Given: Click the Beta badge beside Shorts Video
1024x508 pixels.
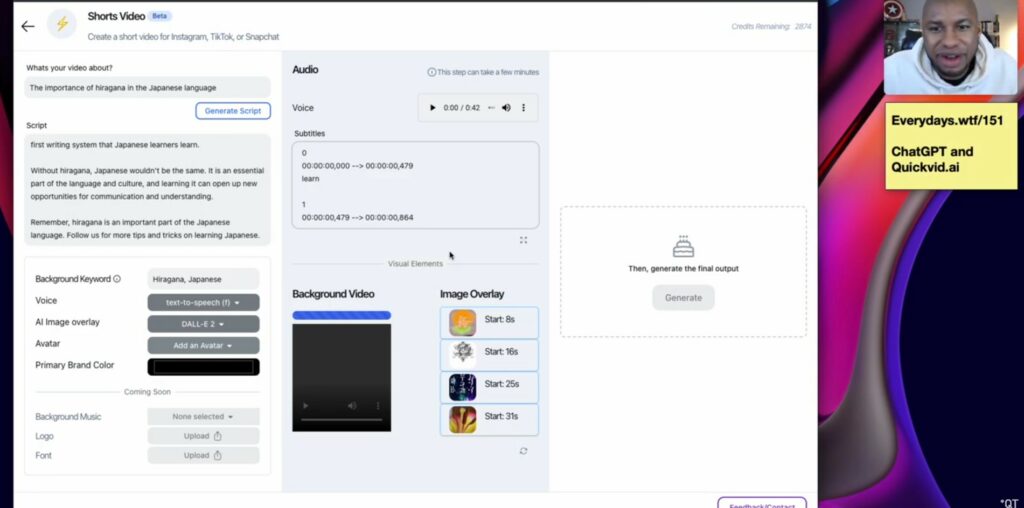Looking at the screenshot, I should click(x=160, y=16).
